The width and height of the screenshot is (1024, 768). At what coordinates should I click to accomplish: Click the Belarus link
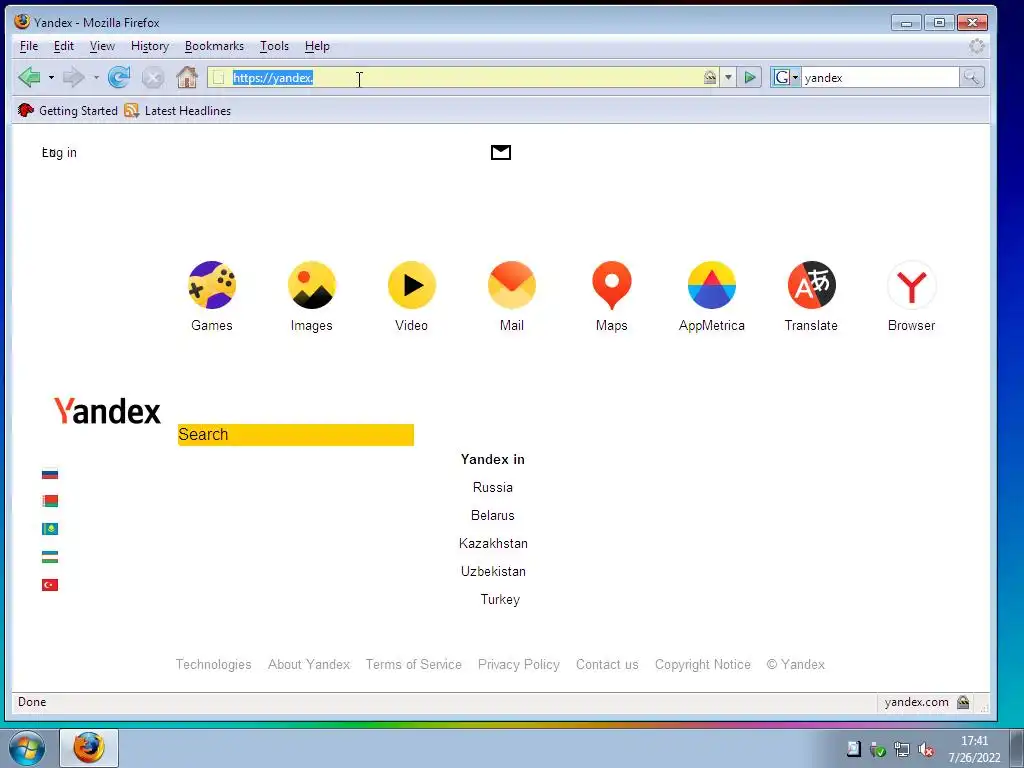(492, 515)
